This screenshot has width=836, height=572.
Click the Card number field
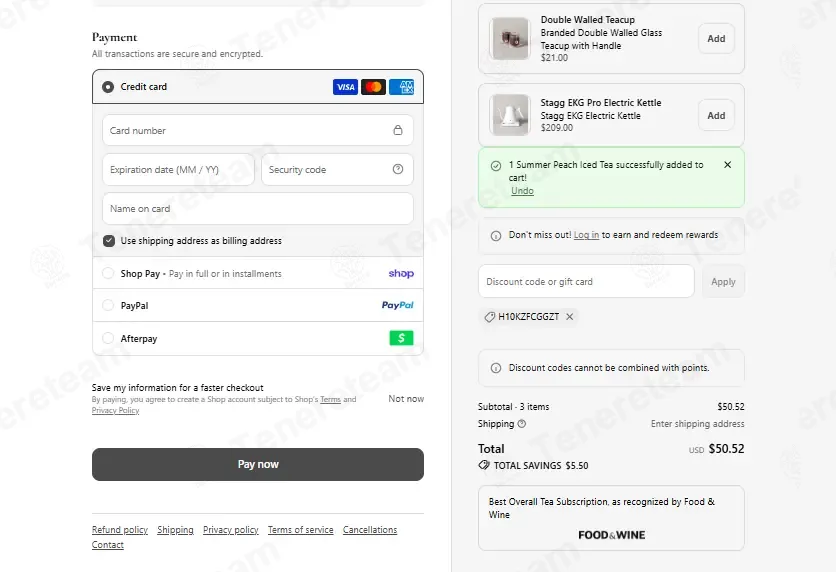click(x=258, y=130)
